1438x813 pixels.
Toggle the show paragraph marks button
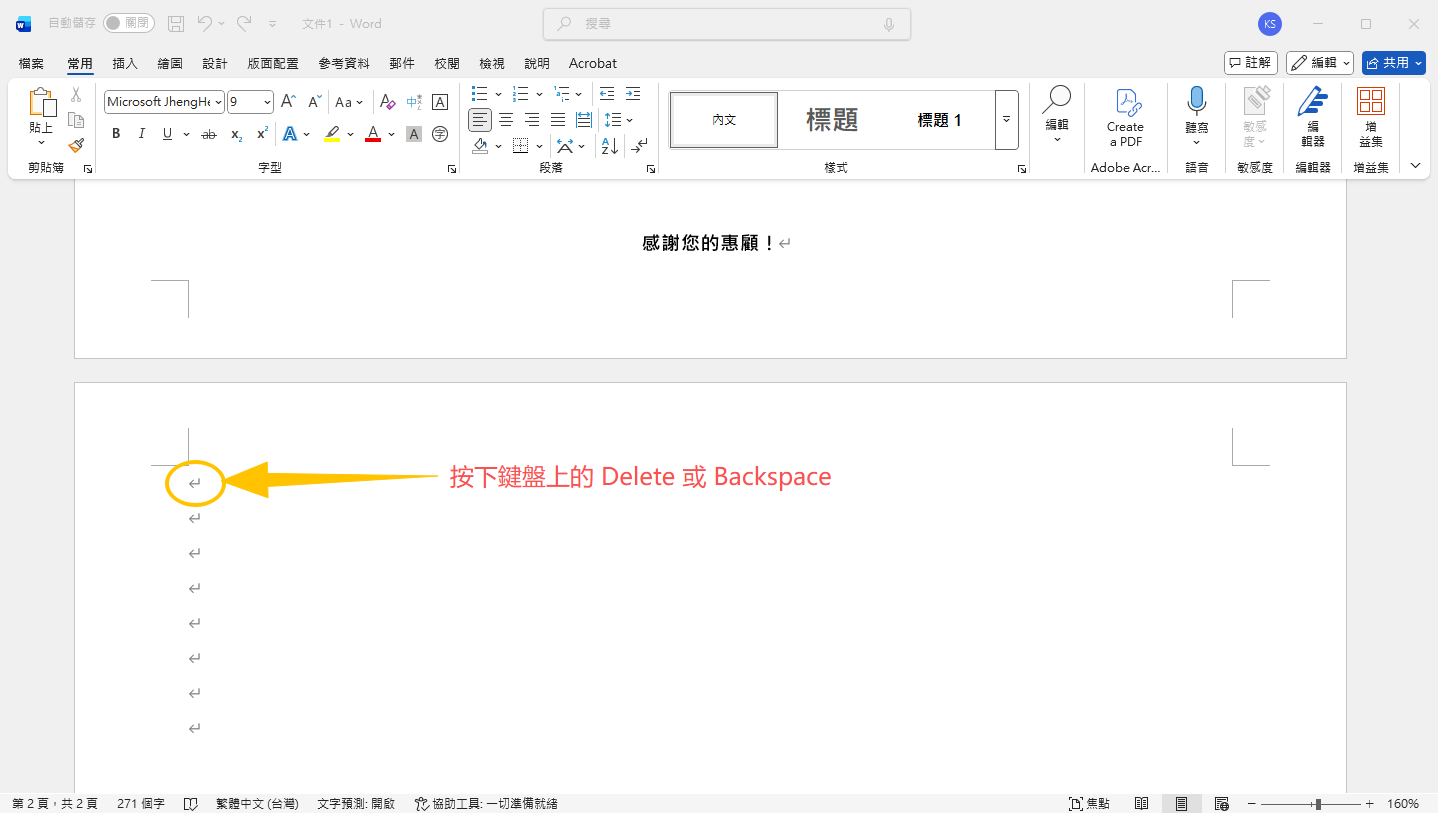[x=639, y=145]
